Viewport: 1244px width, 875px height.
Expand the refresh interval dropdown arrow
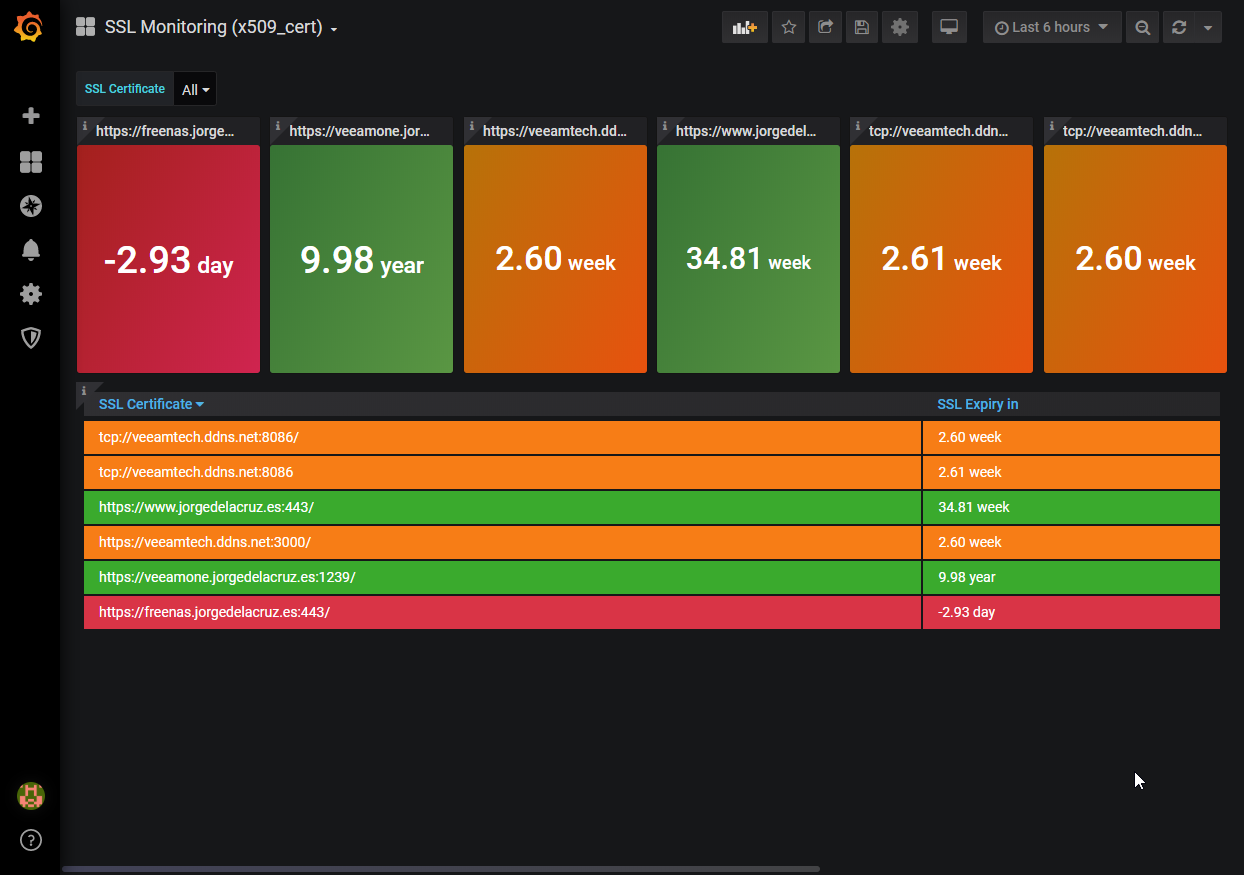tap(1208, 28)
